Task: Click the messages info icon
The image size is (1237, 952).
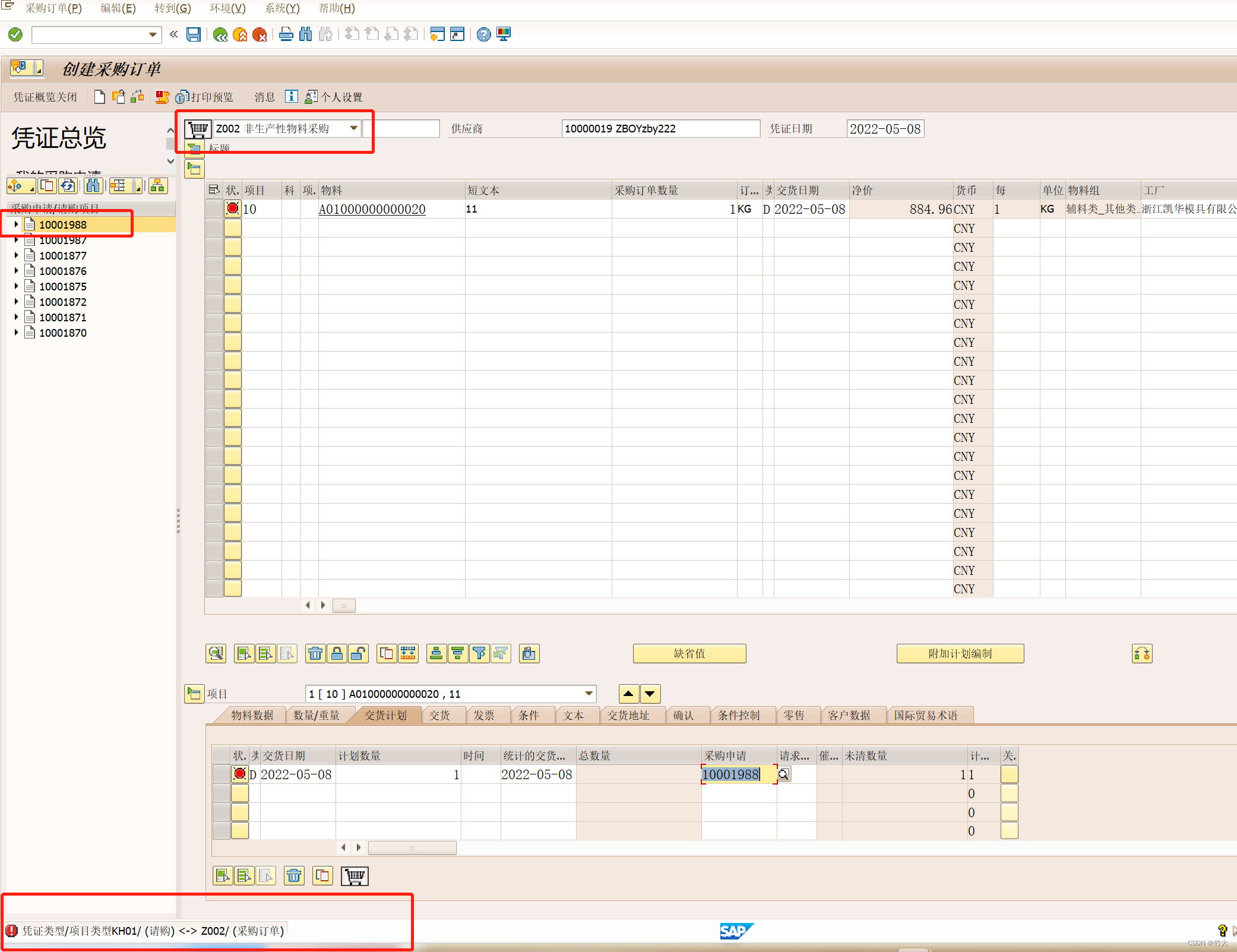Action: 291,97
